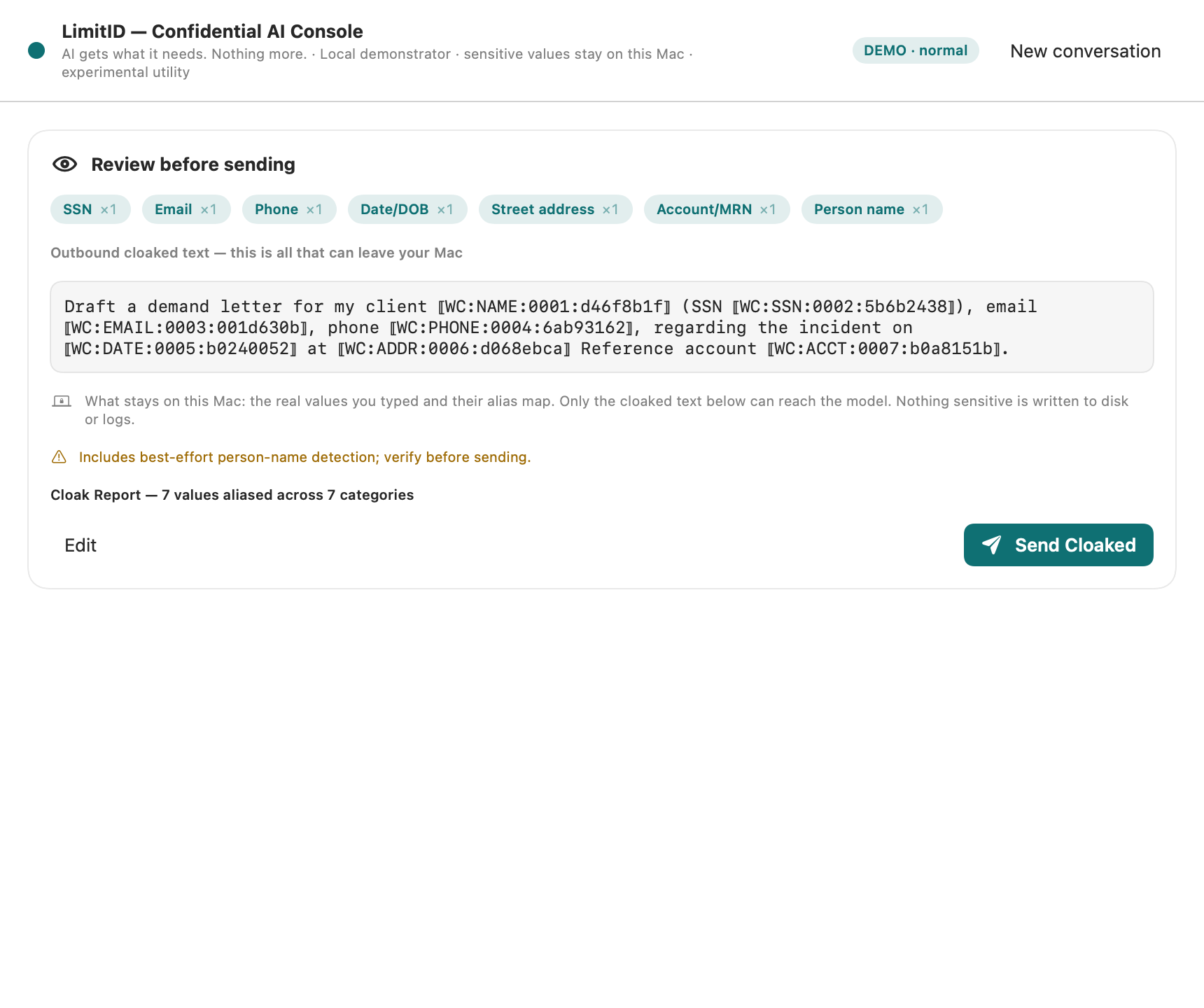Click the Edit button
Viewport: 1204px width, 1008px height.
point(80,545)
